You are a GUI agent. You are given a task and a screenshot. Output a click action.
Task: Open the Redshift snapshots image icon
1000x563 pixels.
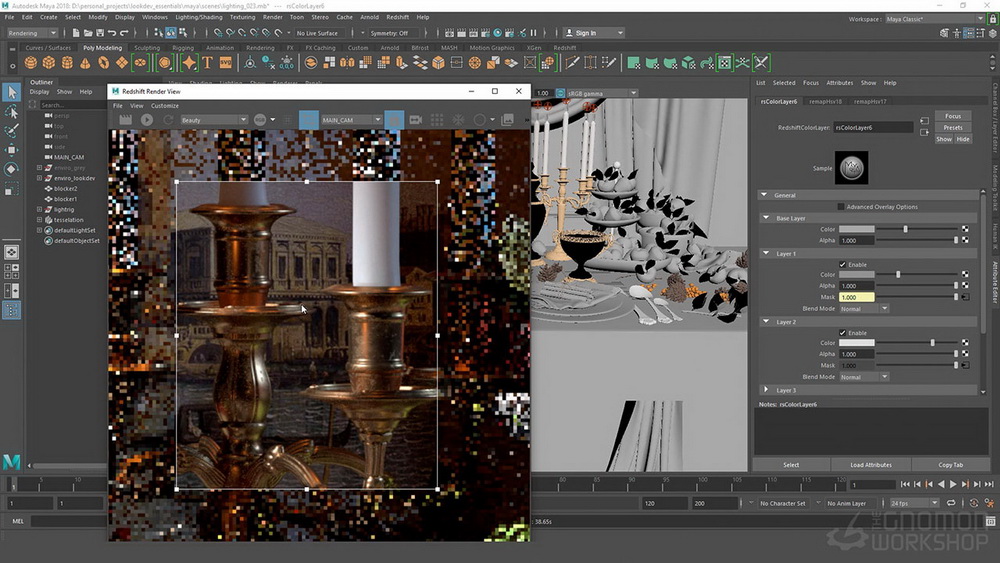(x=508, y=120)
